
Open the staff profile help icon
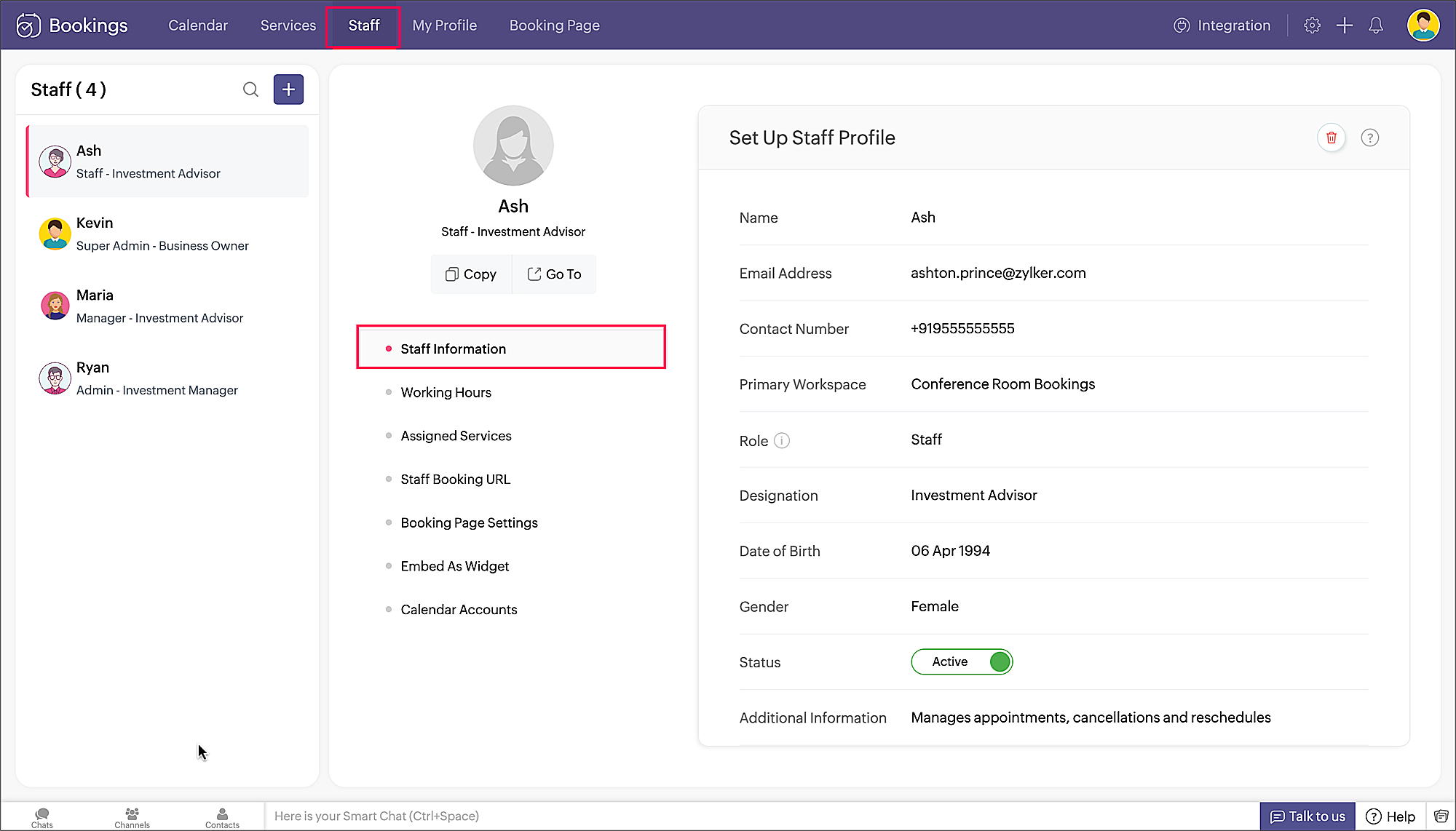1370,138
